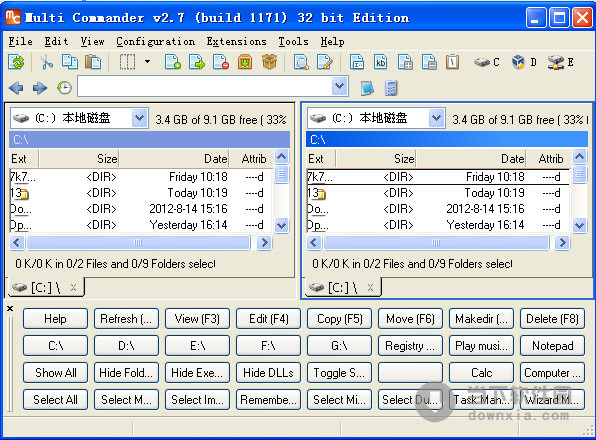Open the Configuration menu

pos(155,41)
